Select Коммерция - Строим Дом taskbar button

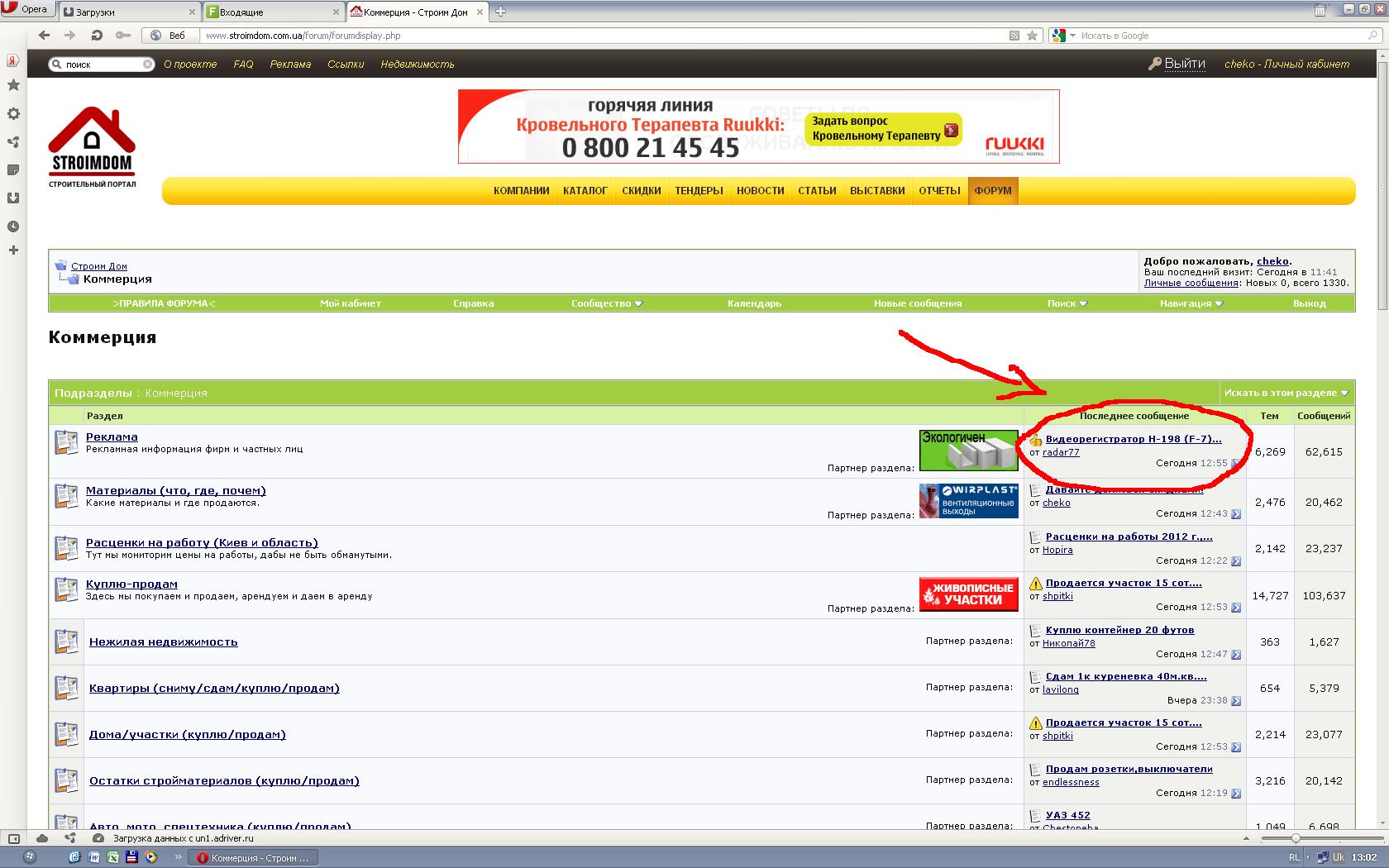(253, 858)
